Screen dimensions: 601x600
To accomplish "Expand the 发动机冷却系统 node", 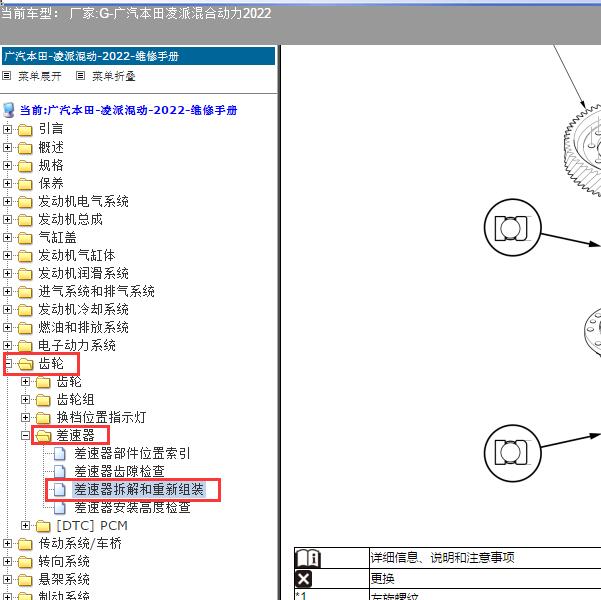I will [x=7, y=309].
